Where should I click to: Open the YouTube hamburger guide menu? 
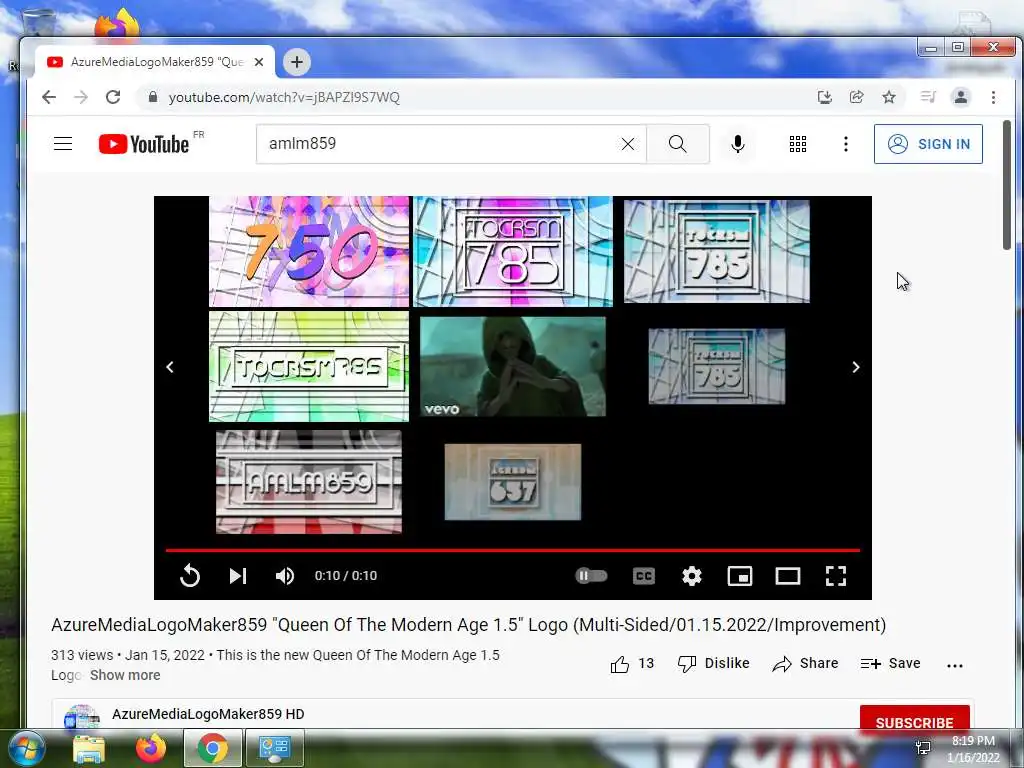click(x=63, y=144)
